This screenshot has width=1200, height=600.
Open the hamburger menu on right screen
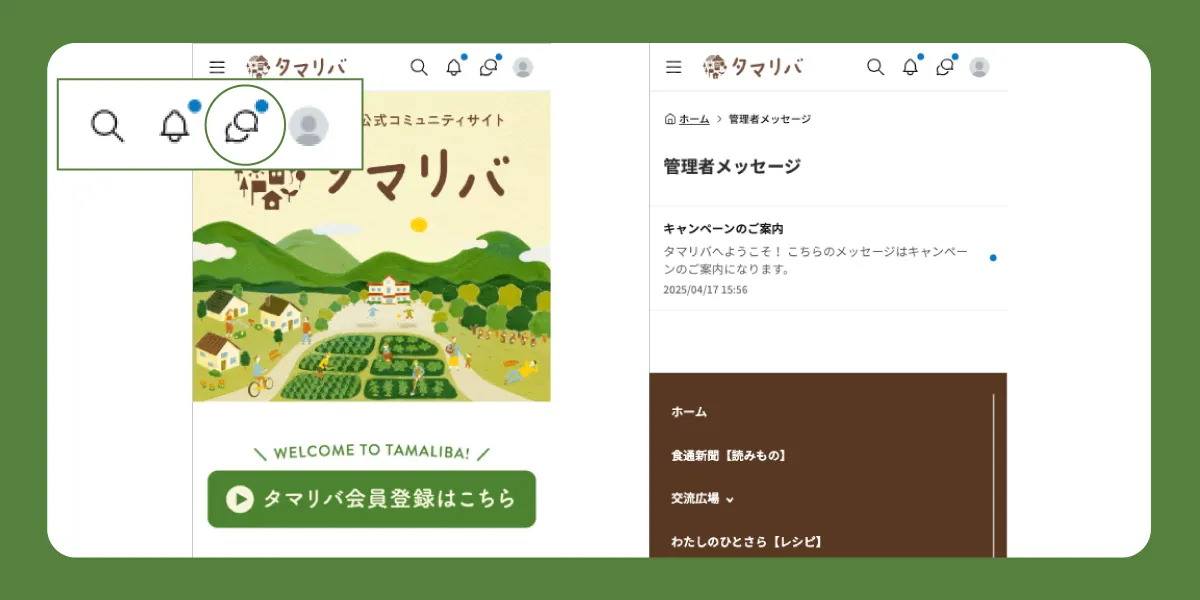click(673, 67)
